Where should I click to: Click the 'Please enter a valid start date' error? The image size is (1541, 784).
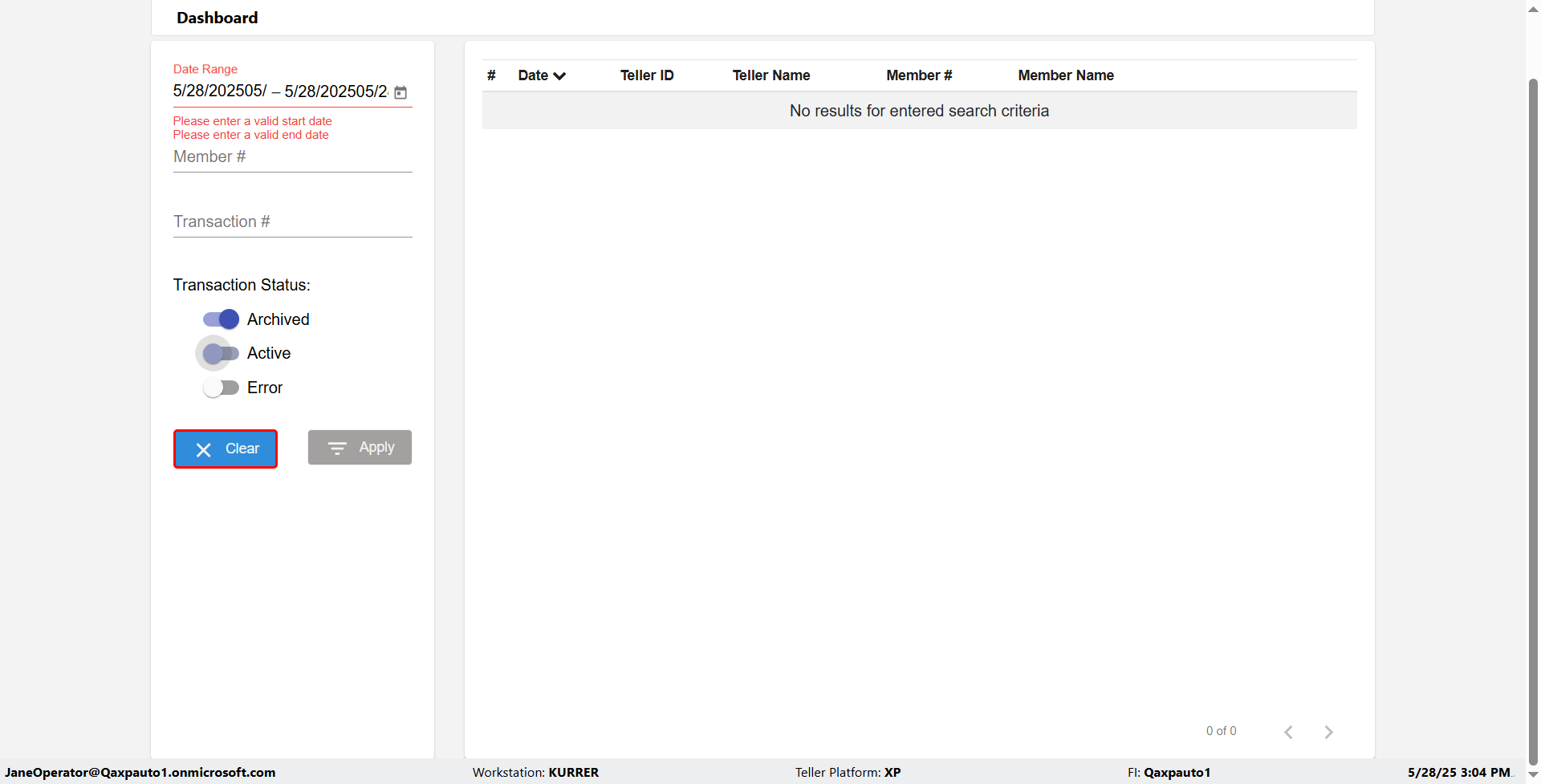[252, 121]
